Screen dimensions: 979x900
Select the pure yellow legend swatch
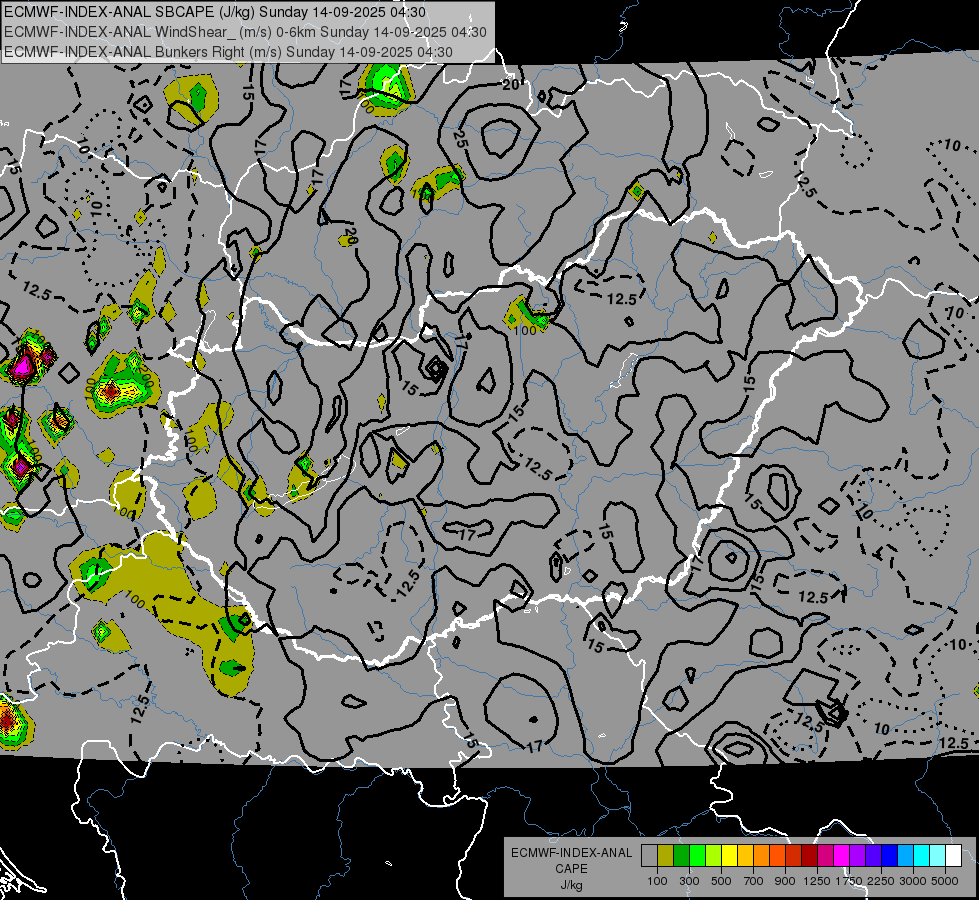pyautogui.click(x=729, y=855)
